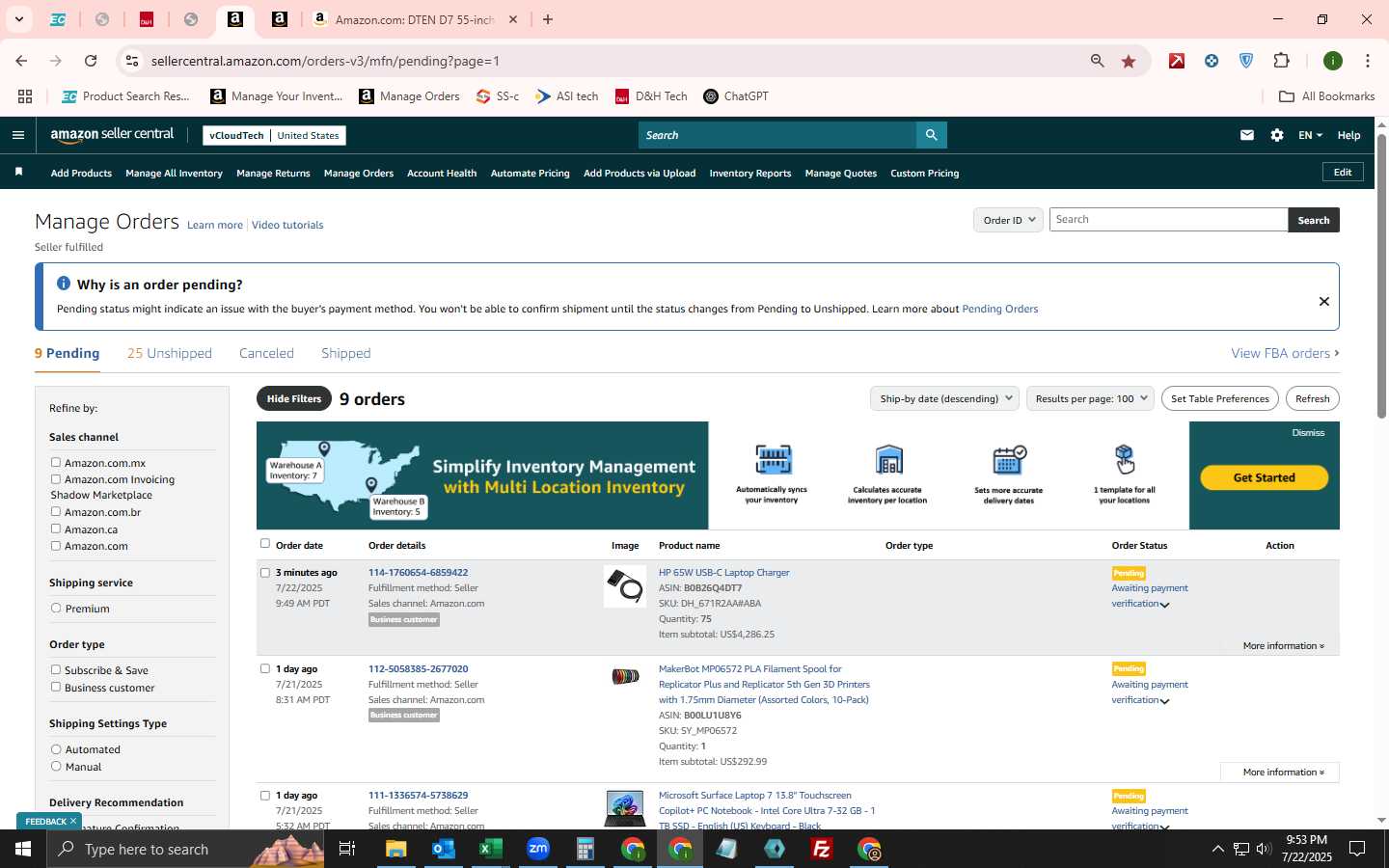Open the Results per page dropdown
Viewport: 1389px width, 868px height.
[x=1090, y=398]
